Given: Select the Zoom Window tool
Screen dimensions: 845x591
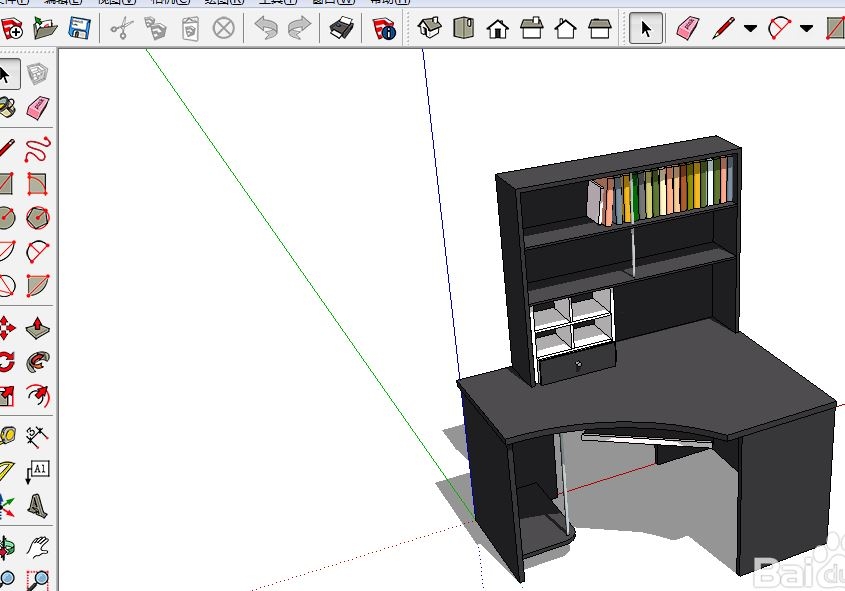Looking at the screenshot, I should 38,581.
